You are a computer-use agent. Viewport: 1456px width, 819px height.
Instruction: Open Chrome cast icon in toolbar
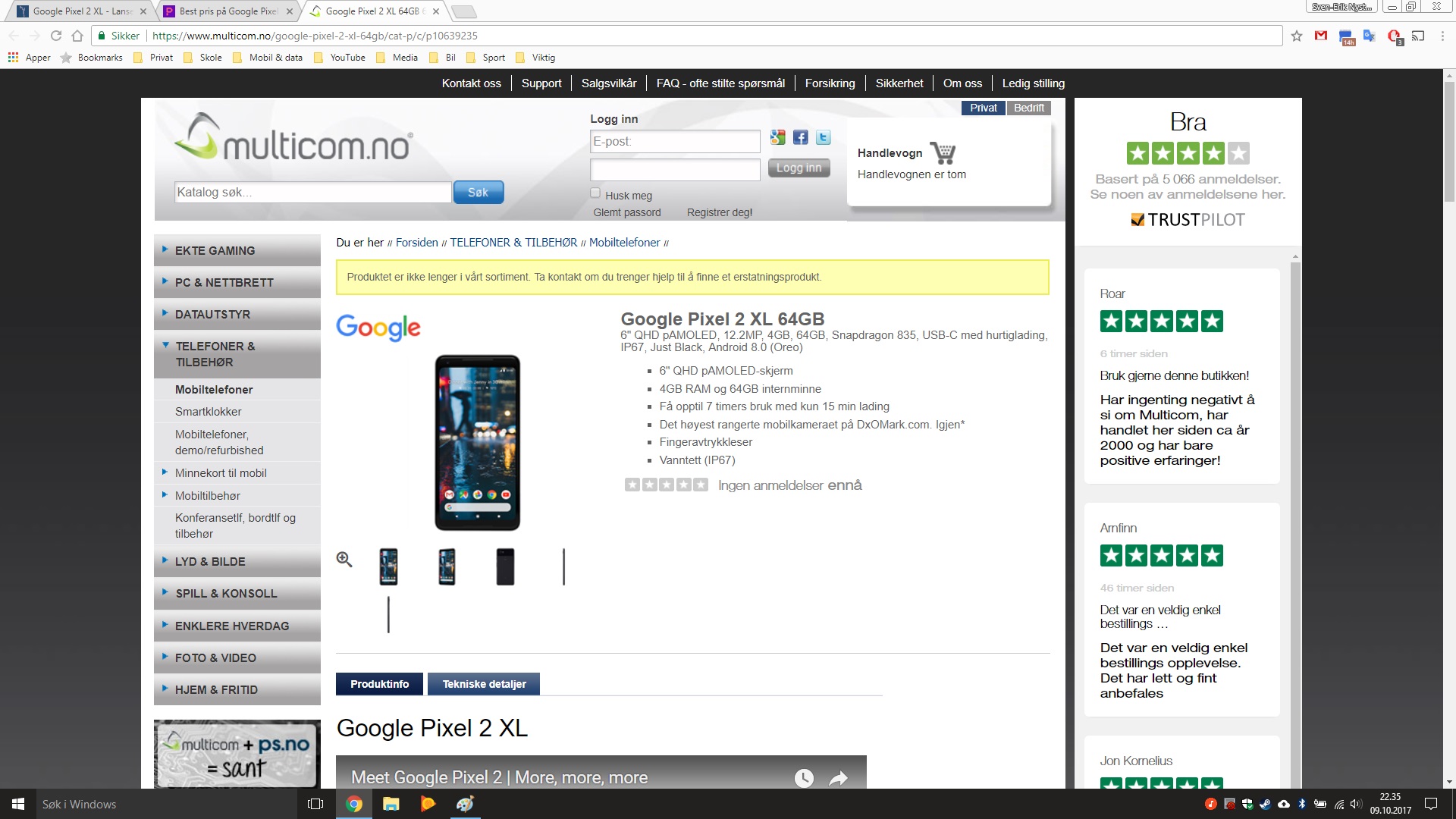(x=1418, y=36)
